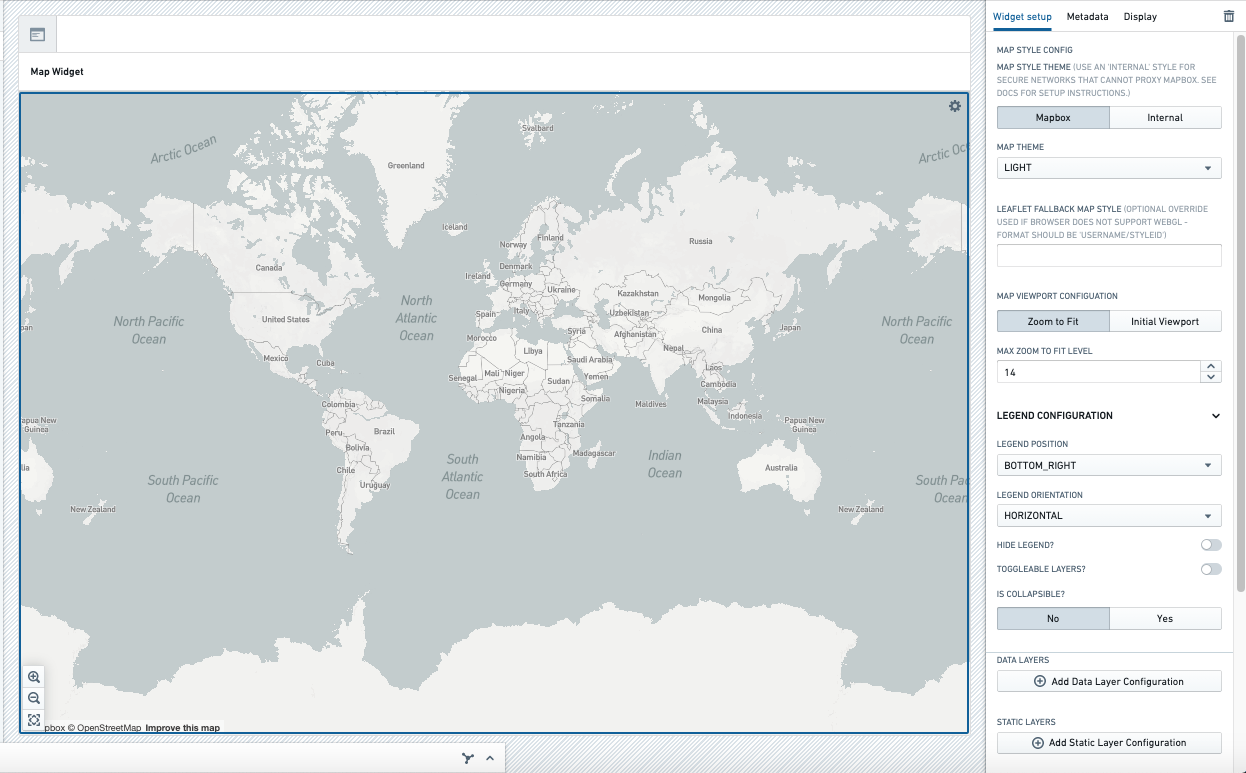Select the Internal map style theme

click(1165, 117)
